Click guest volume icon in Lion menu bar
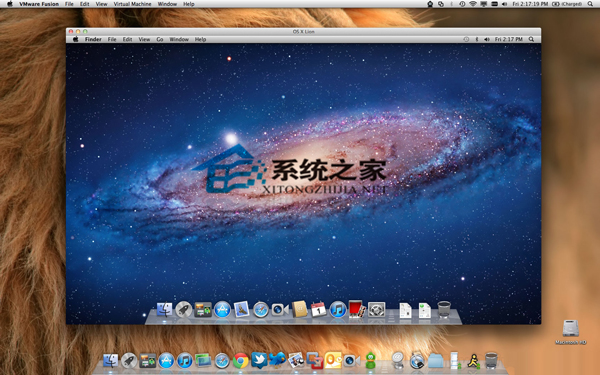Screen dimensions: 600x375 (x=486, y=39)
